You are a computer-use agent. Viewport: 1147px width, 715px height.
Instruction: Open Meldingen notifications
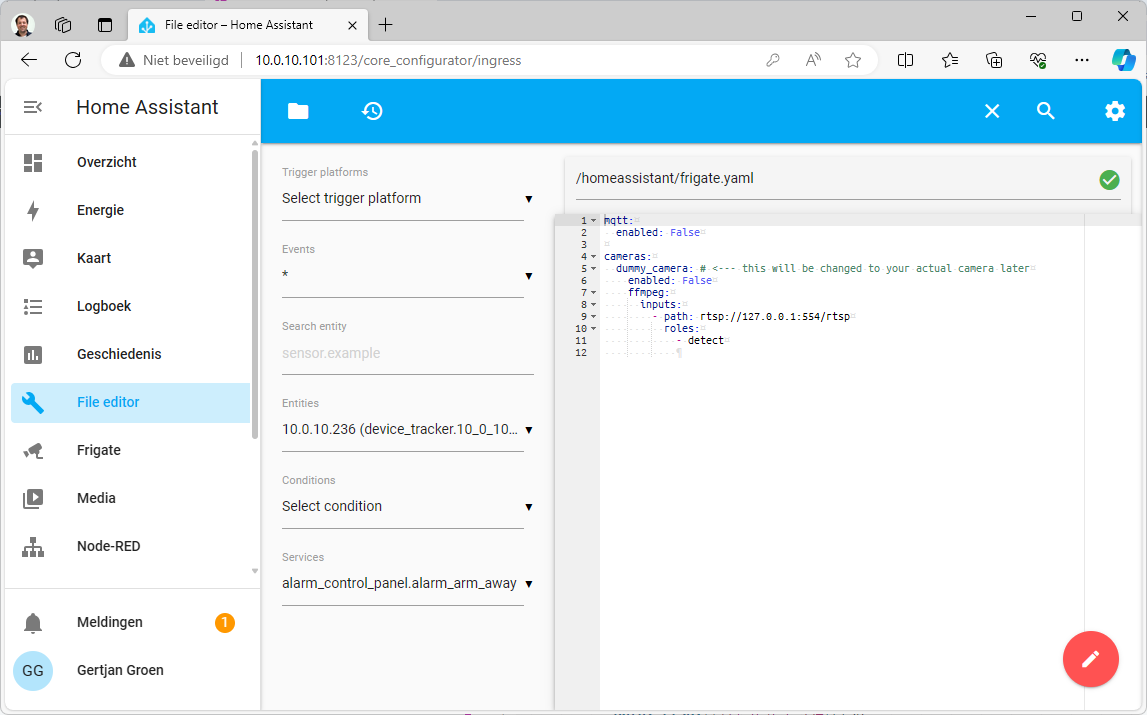110,622
